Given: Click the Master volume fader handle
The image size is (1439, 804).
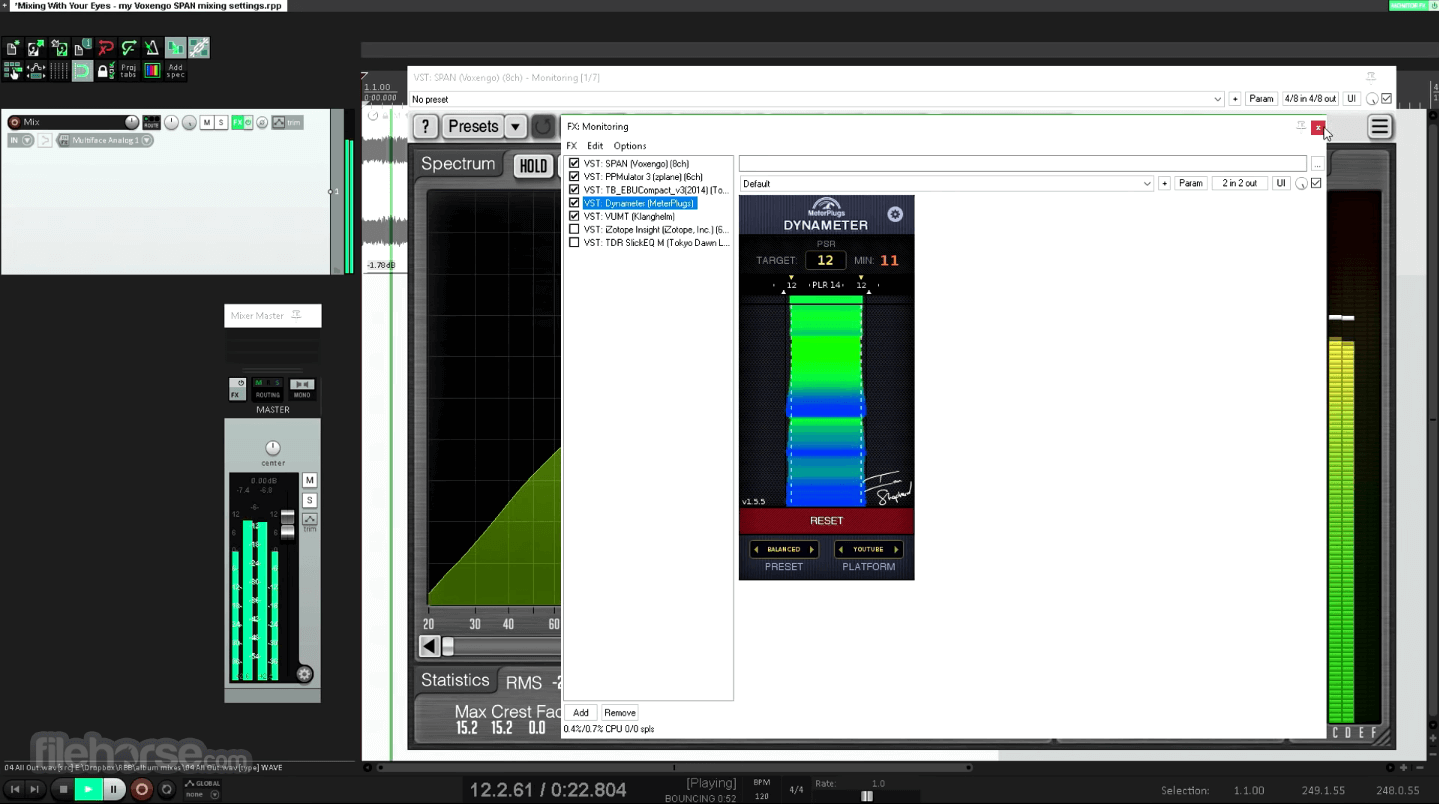Looking at the screenshot, I should click(288, 524).
